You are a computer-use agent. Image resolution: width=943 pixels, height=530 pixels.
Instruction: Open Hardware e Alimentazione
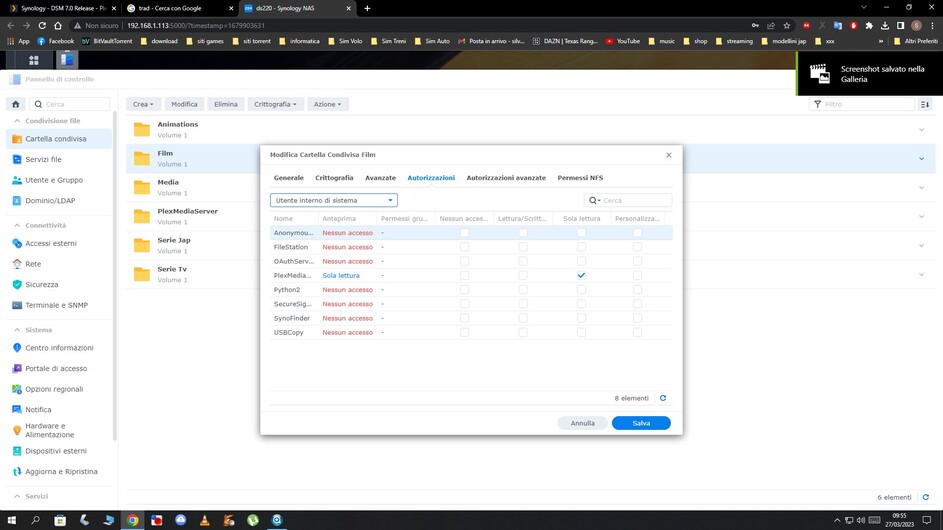tap(59, 430)
